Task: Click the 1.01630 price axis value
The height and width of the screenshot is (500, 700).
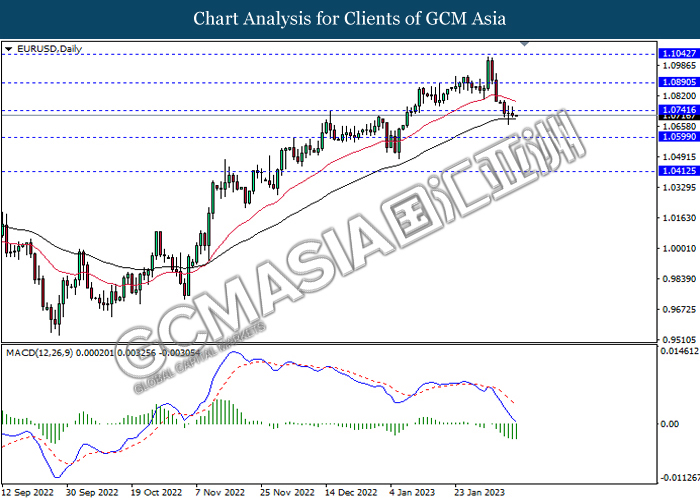Action: 679,218
